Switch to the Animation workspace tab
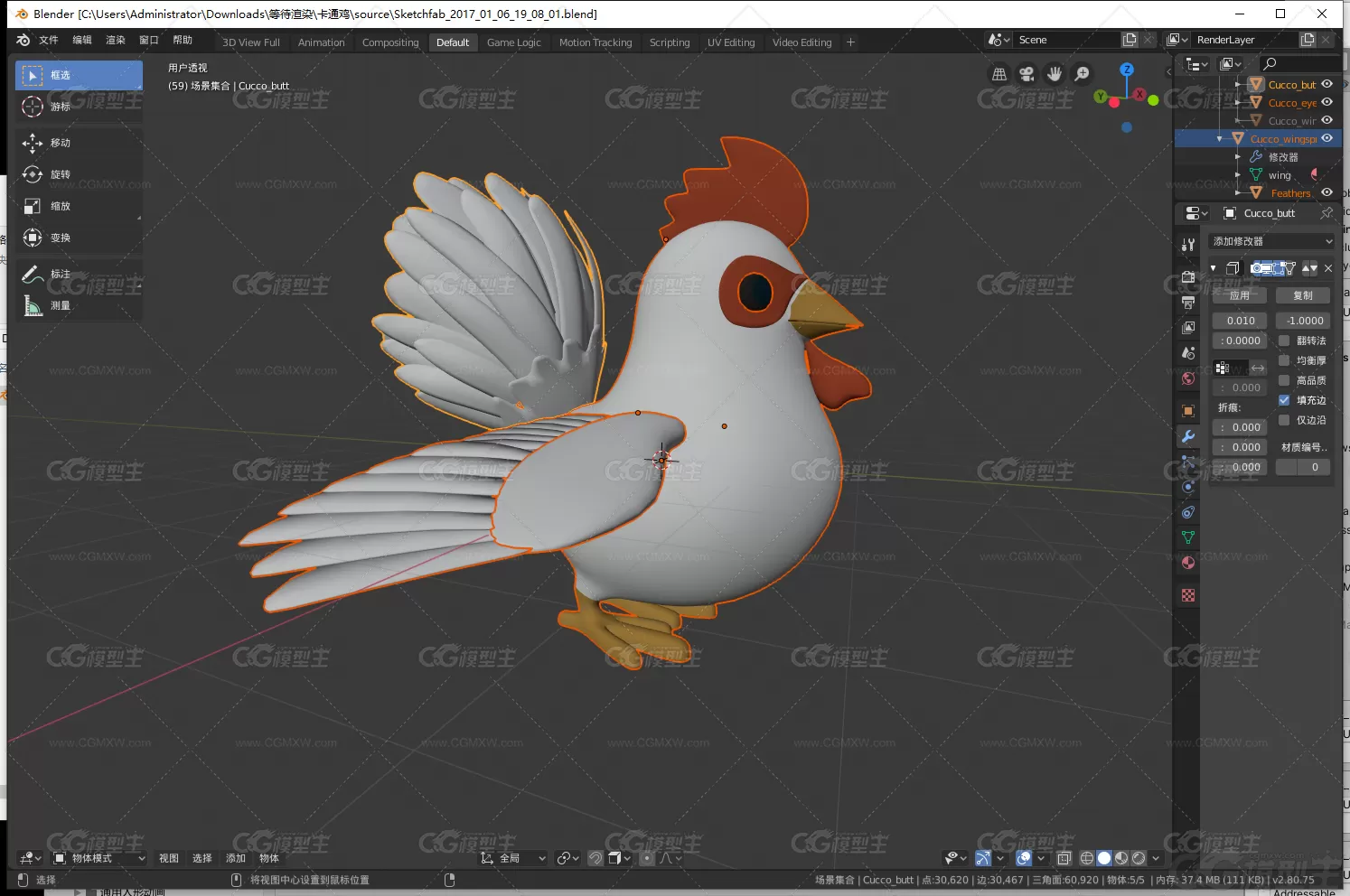 click(x=322, y=42)
